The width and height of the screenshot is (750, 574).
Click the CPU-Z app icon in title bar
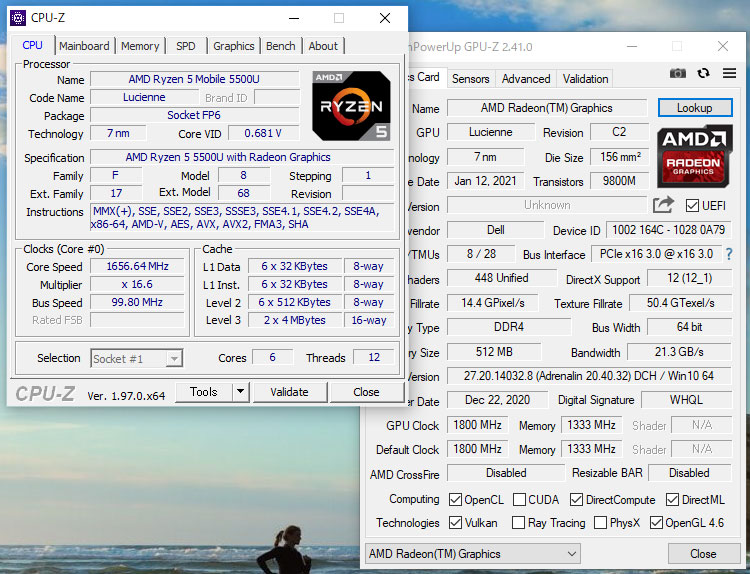(18, 18)
